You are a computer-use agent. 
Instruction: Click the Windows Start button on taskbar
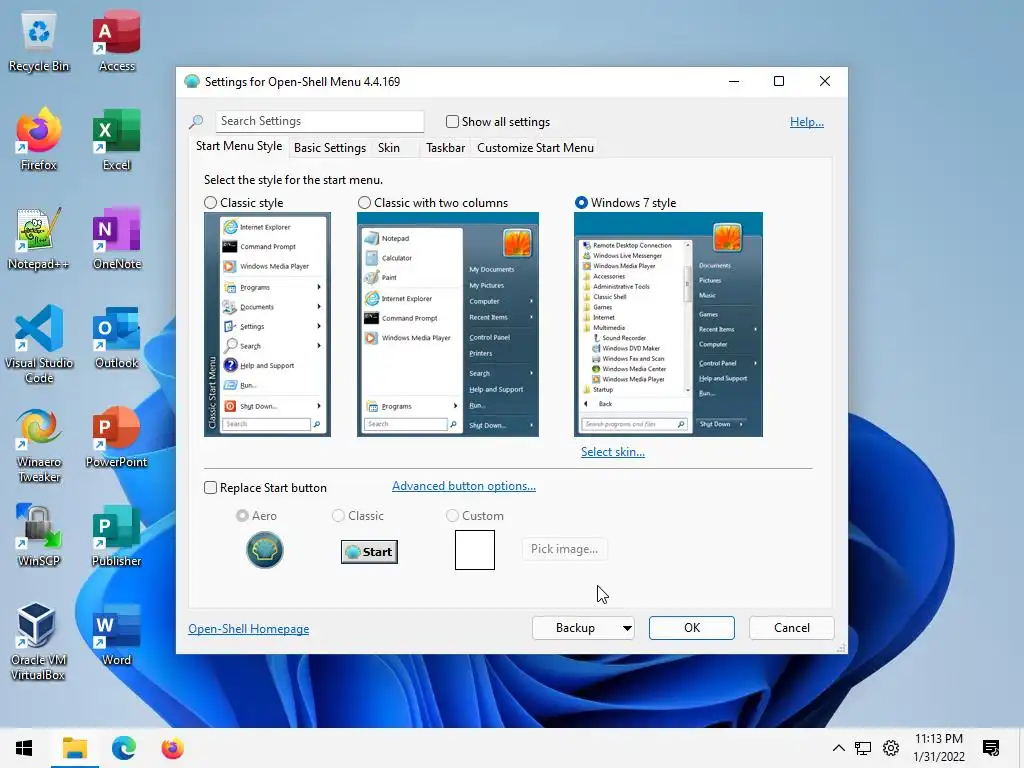24,748
